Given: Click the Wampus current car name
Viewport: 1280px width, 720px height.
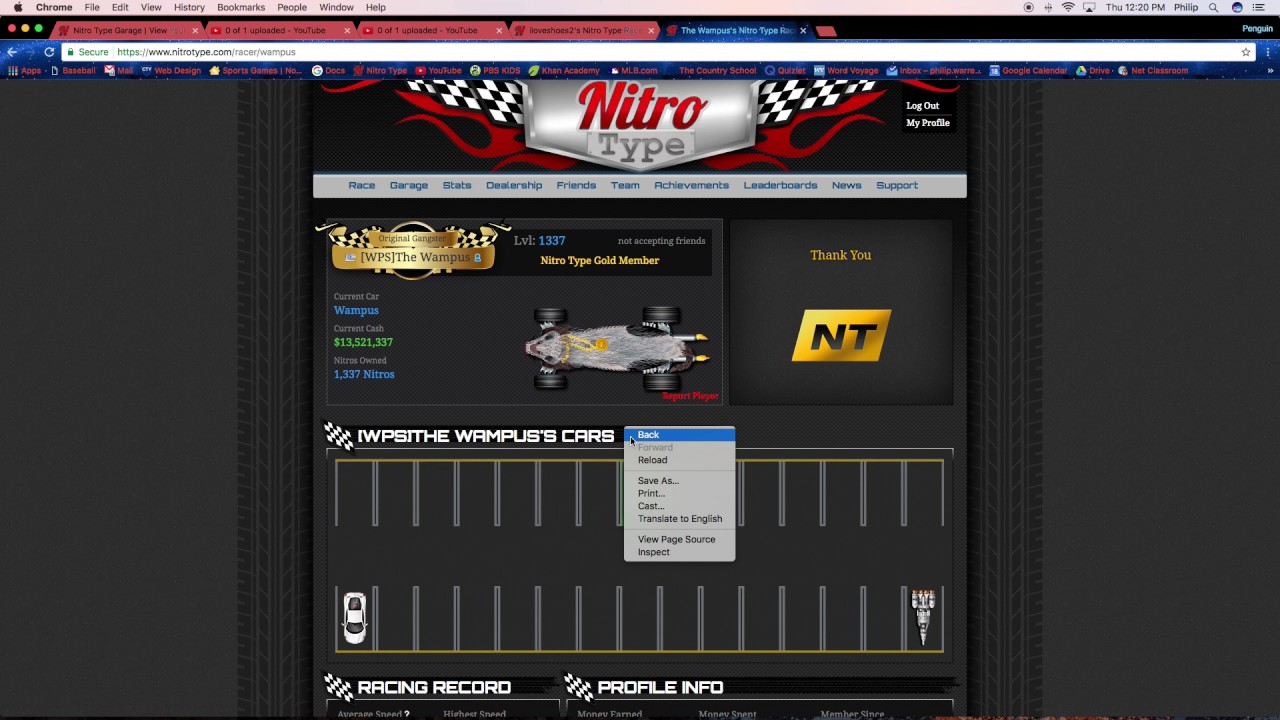Looking at the screenshot, I should (356, 310).
